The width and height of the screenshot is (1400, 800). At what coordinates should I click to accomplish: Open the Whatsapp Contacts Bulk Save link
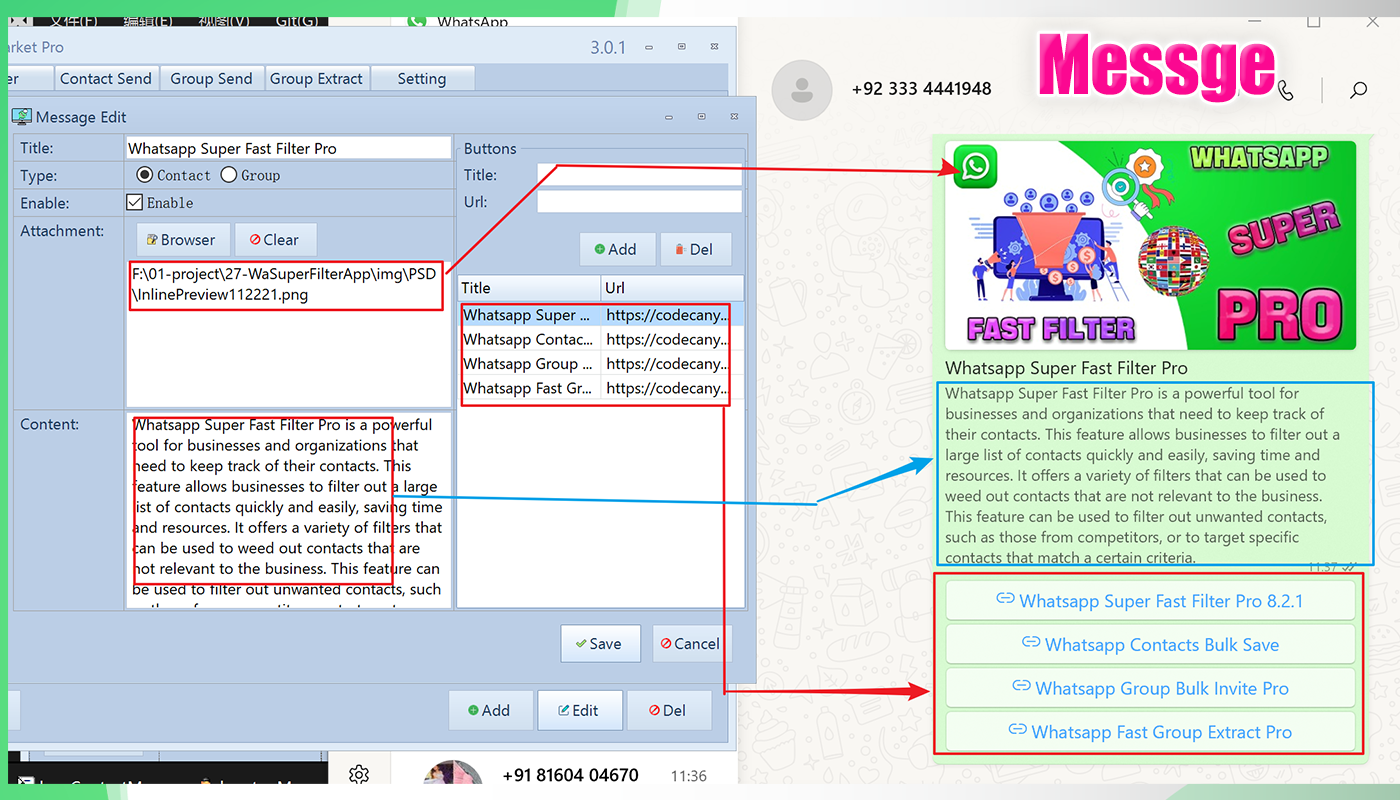click(1149, 645)
